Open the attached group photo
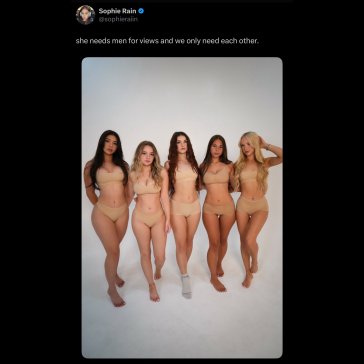Screen dimensions: 364x364 point(182,208)
